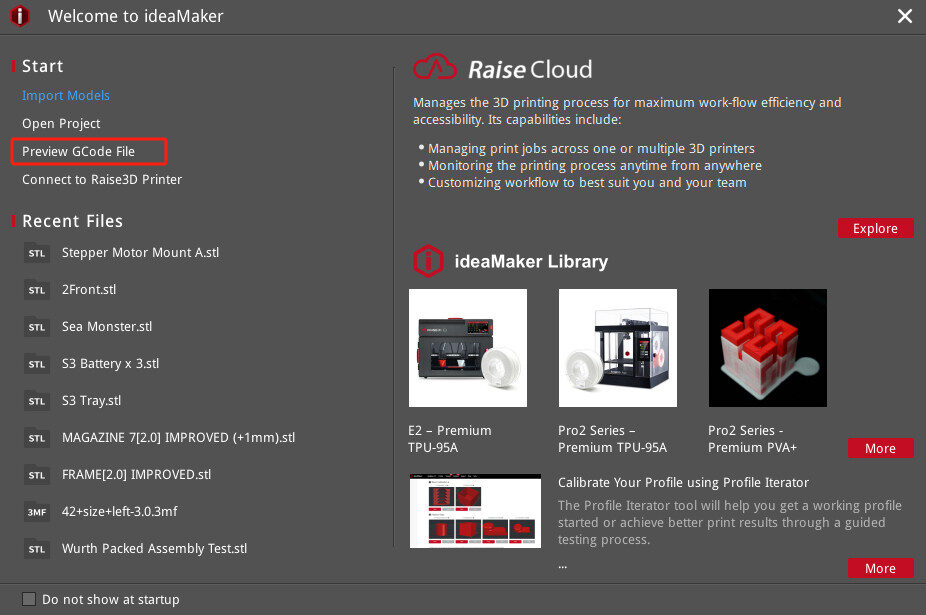Open E2 Premium TPU-95A printer thumbnail

click(468, 348)
